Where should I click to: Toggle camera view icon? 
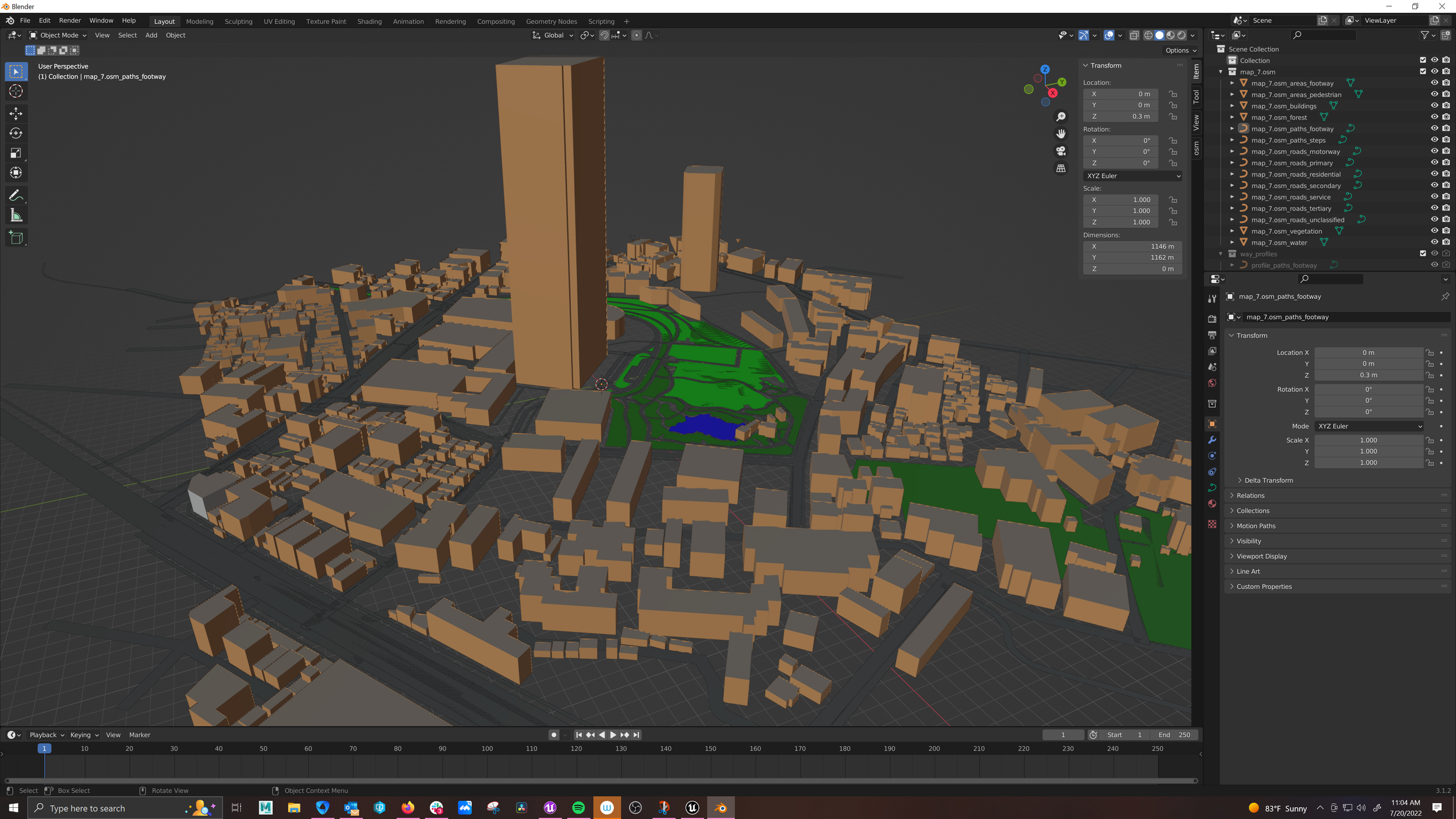pos(1061,151)
